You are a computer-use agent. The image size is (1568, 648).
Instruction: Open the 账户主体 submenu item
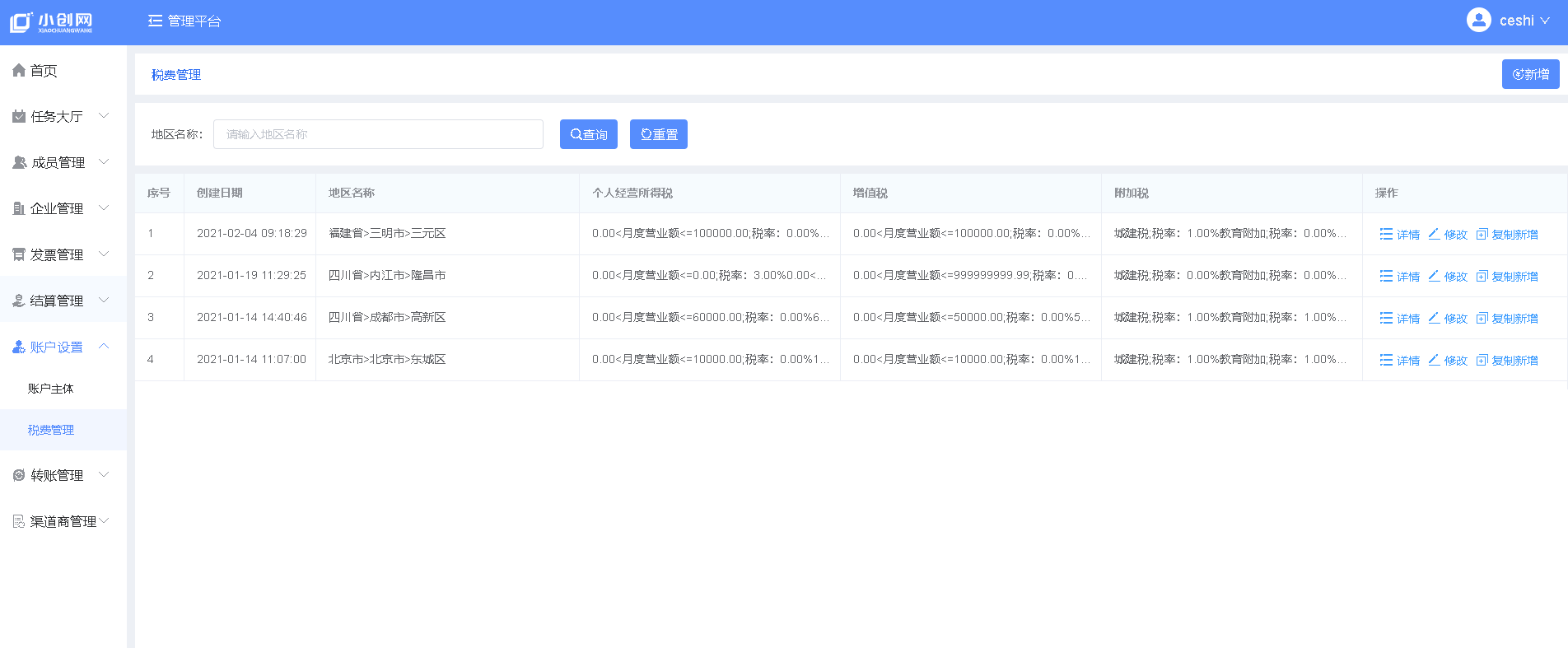pos(51,389)
